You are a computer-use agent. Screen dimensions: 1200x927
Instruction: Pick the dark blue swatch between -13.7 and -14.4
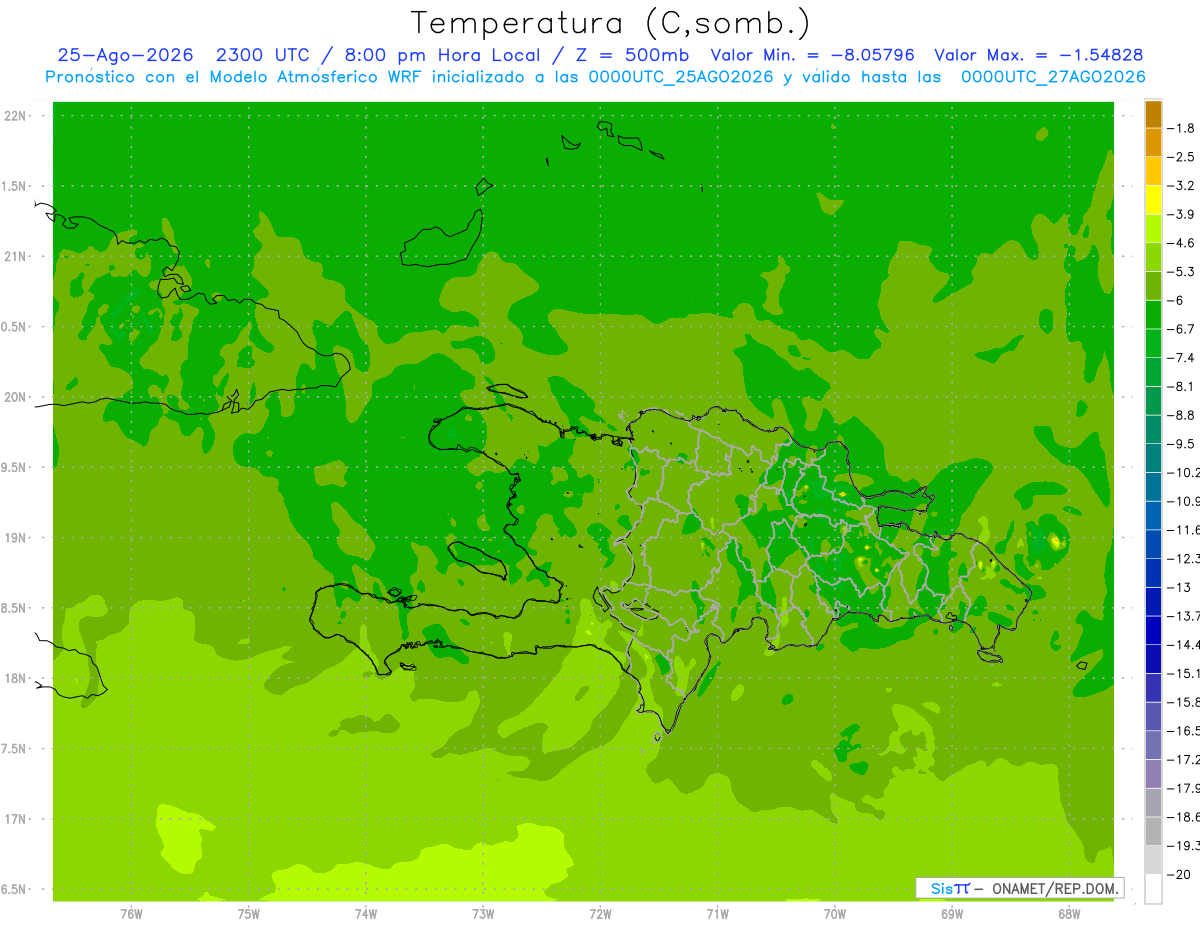[1153, 630]
